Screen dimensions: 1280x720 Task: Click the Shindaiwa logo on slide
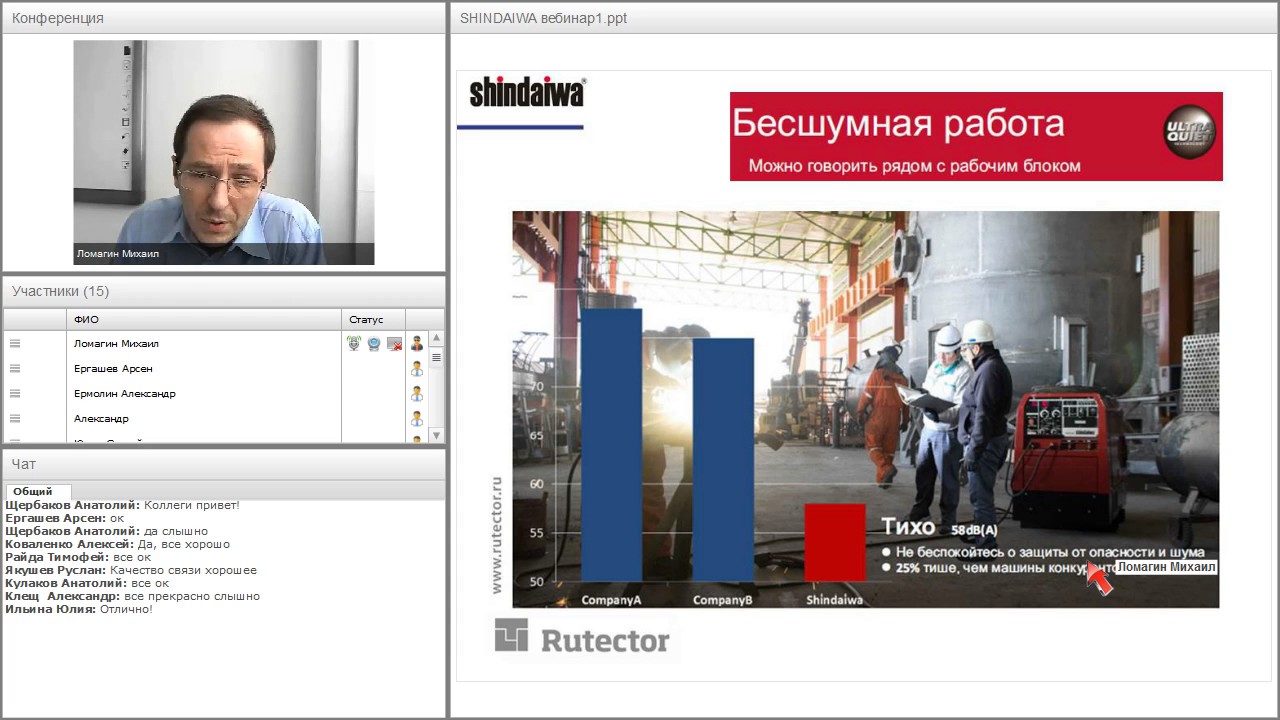click(x=527, y=93)
